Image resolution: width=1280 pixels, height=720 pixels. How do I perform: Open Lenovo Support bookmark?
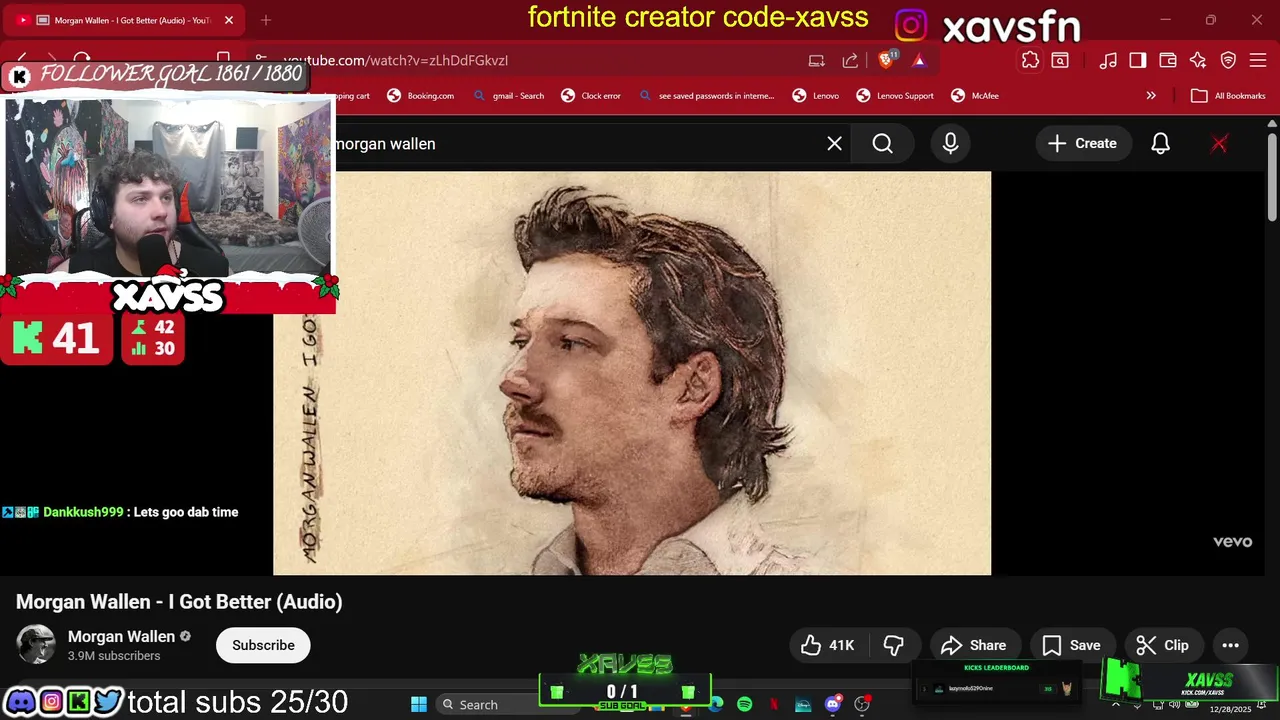click(895, 96)
